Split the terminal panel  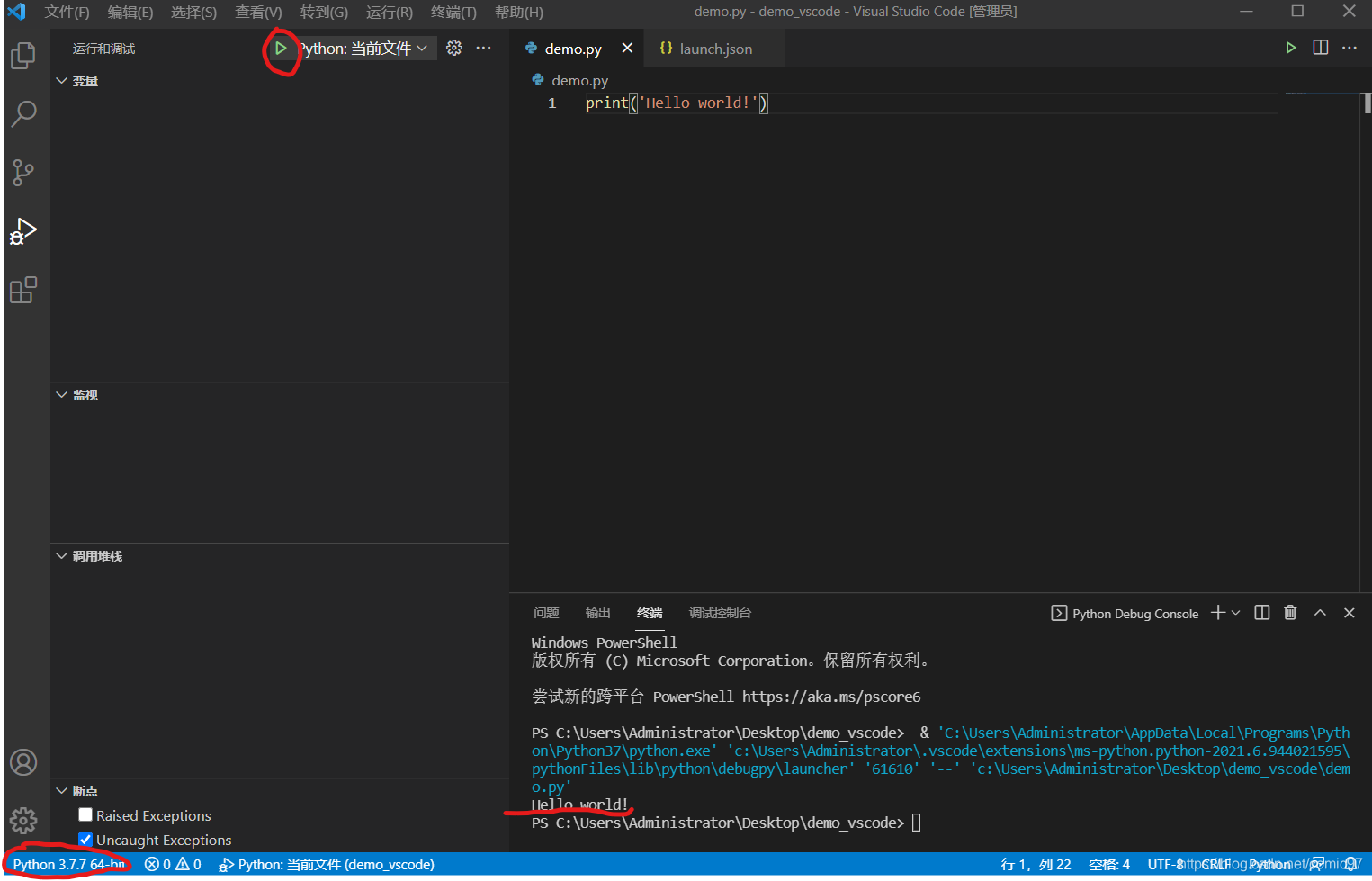[x=1261, y=613]
